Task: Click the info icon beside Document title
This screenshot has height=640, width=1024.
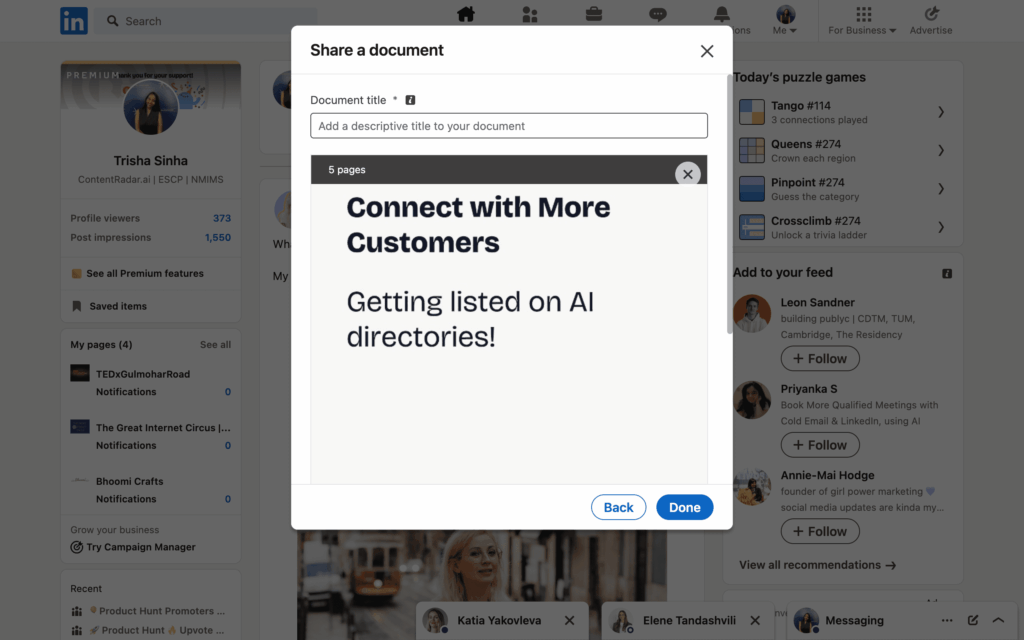Action: 410,100
